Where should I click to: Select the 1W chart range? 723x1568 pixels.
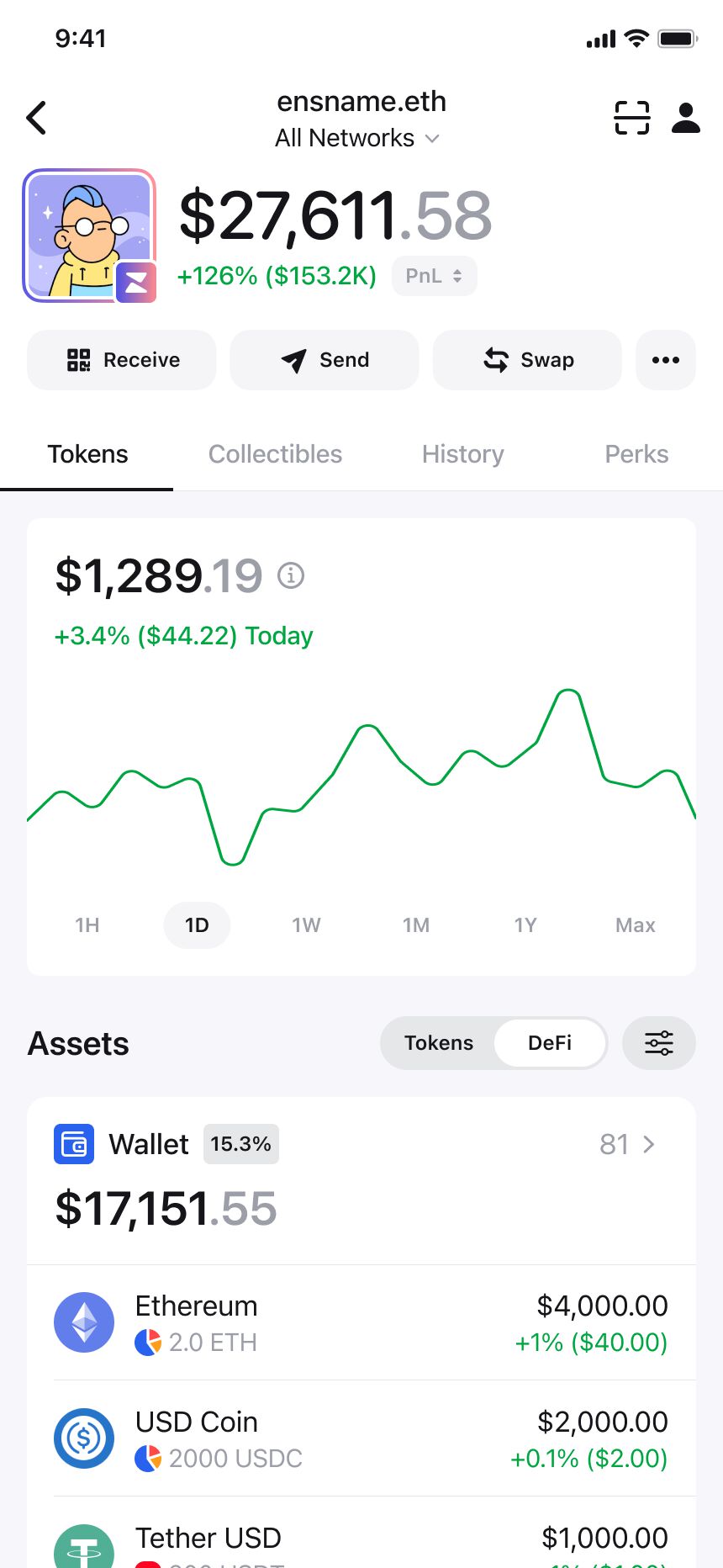306,925
